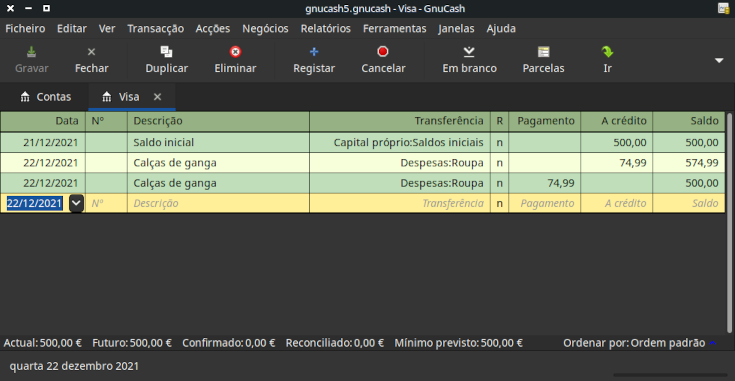Viewport: 735px width, 381px height.
Task: Click the Gravar save icon
Action: (x=31, y=52)
